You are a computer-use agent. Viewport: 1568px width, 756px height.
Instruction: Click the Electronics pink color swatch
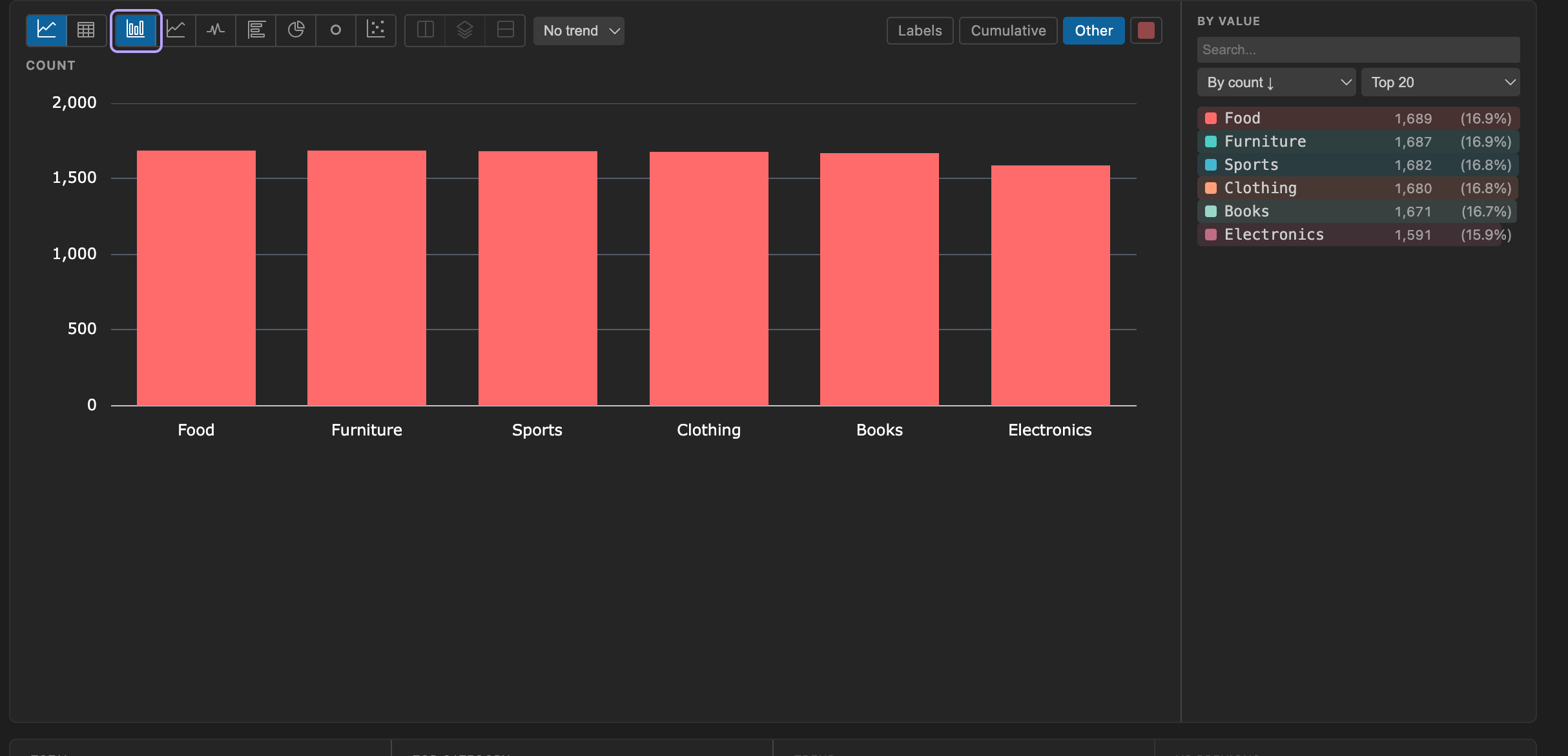[x=1211, y=235]
